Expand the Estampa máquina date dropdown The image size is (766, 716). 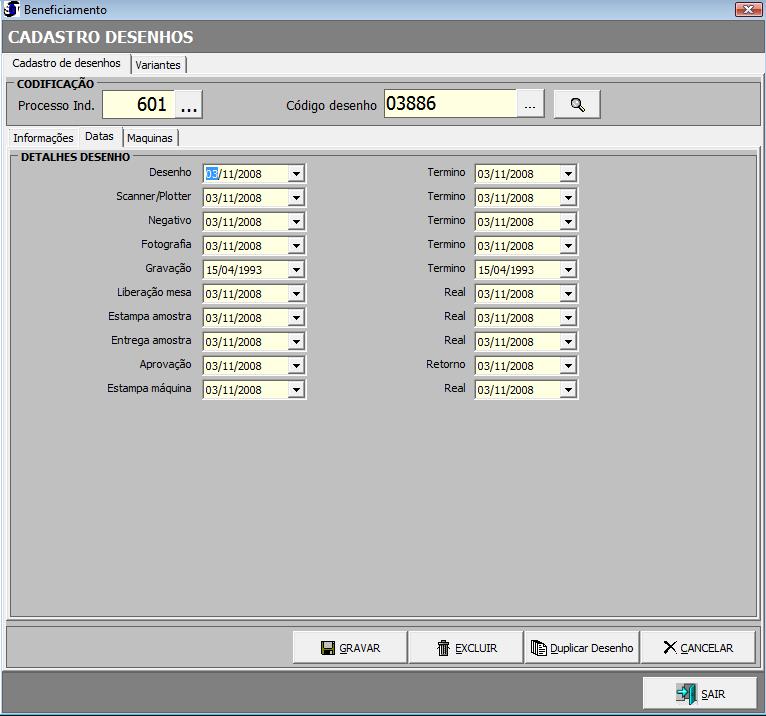[x=296, y=390]
